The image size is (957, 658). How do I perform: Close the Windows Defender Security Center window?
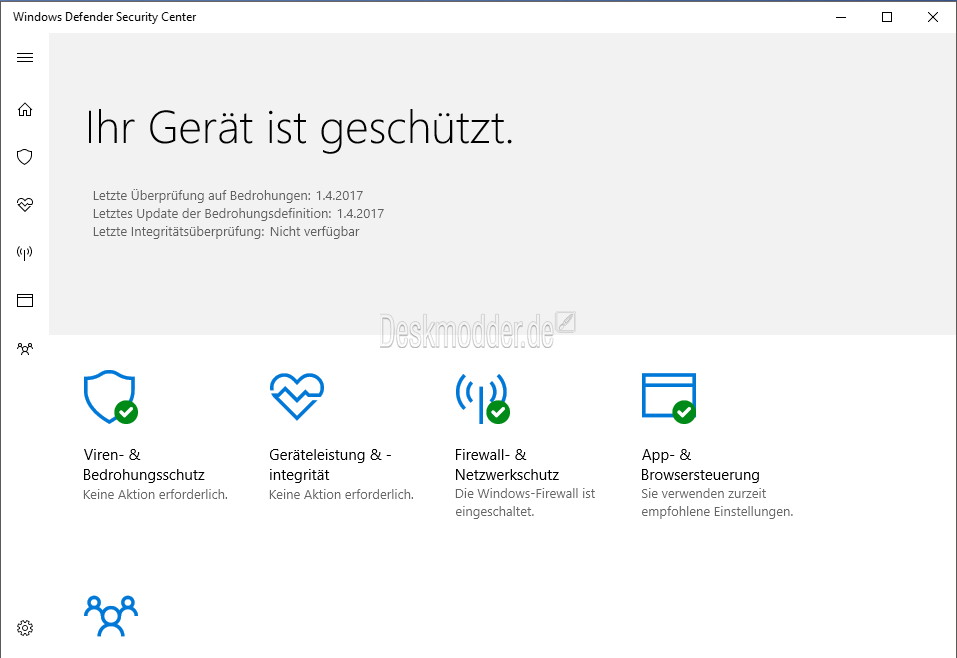pyautogui.click(x=933, y=17)
